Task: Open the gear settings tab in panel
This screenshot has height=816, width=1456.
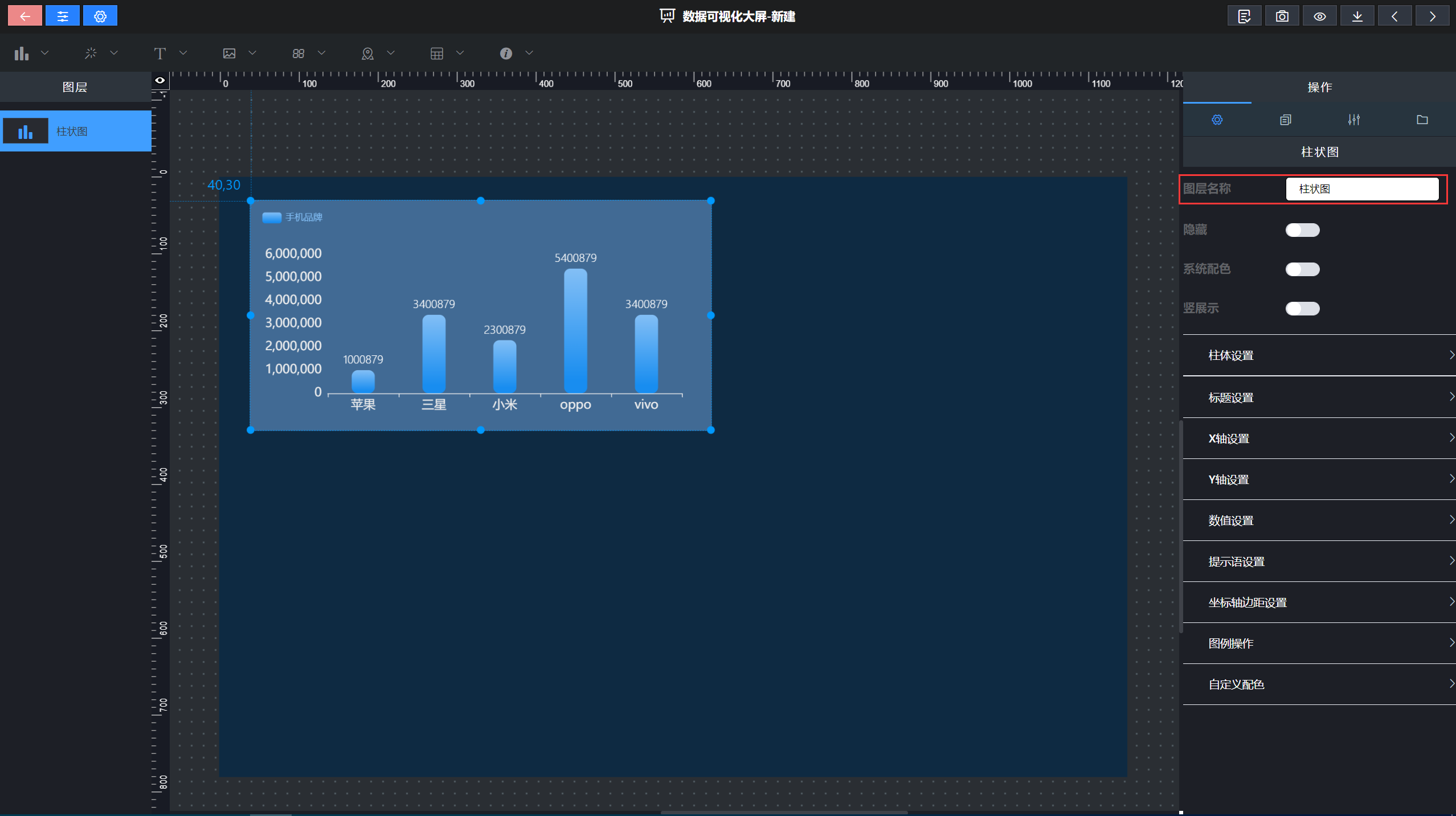Action: pyautogui.click(x=1217, y=120)
